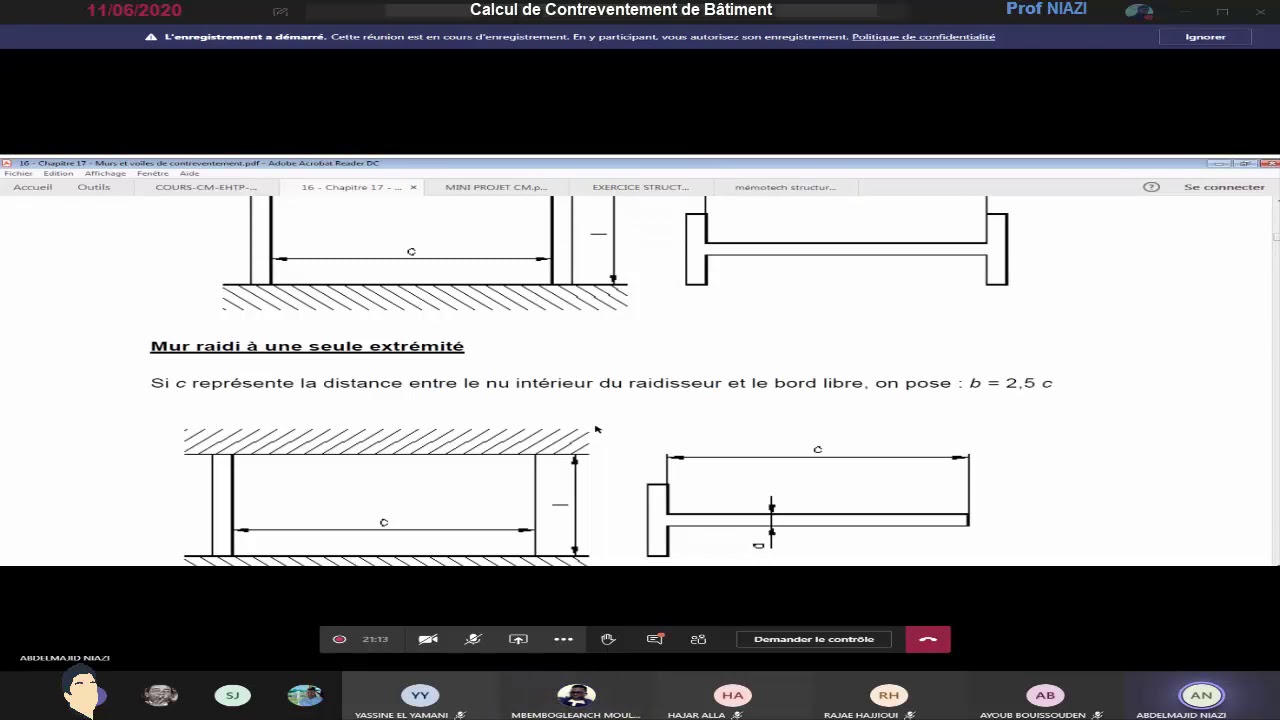
Task: Show the participants list
Action: pyautogui.click(x=699, y=639)
